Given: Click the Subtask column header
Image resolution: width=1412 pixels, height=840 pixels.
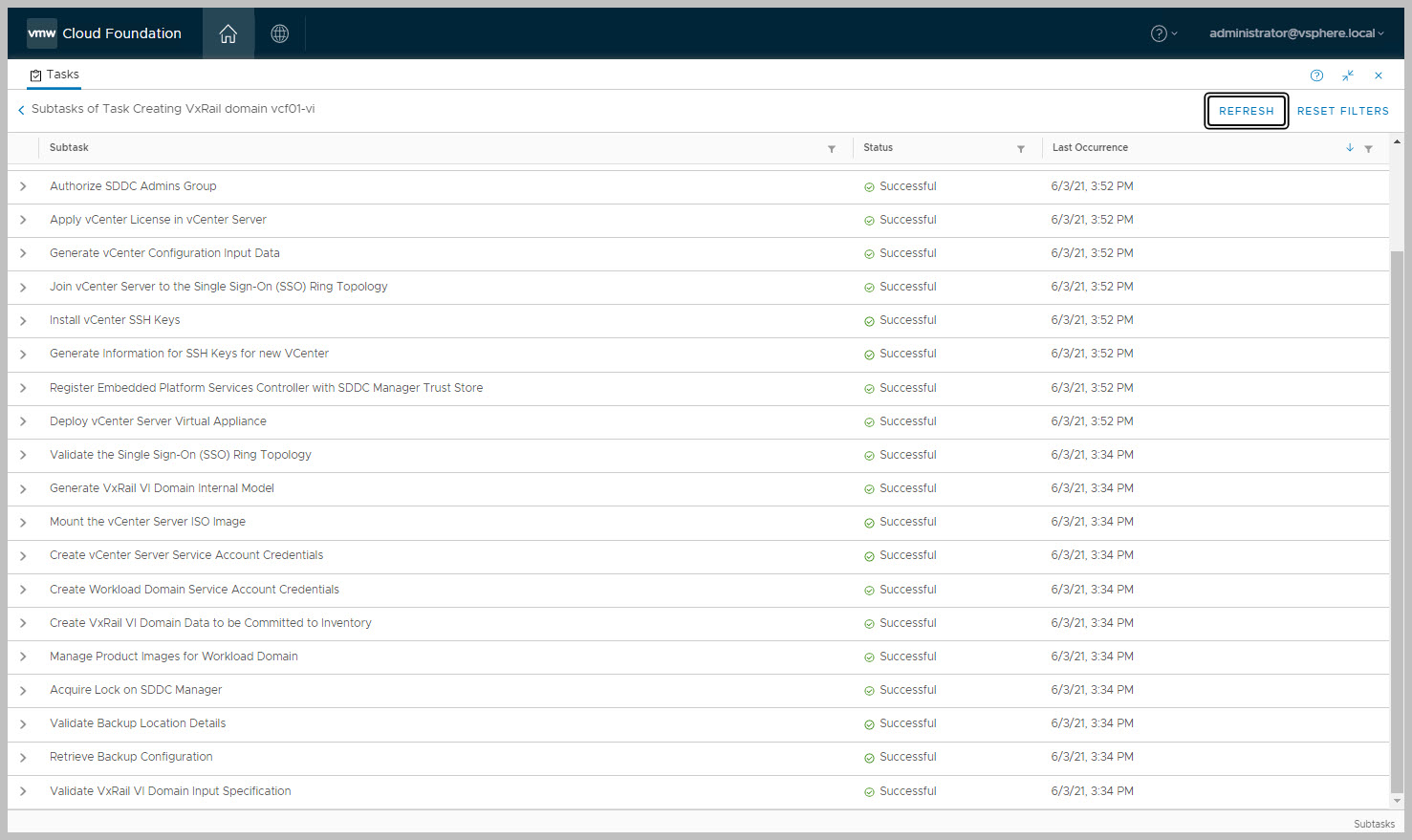Looking at the screenshot, I should (x=69, y=148).
